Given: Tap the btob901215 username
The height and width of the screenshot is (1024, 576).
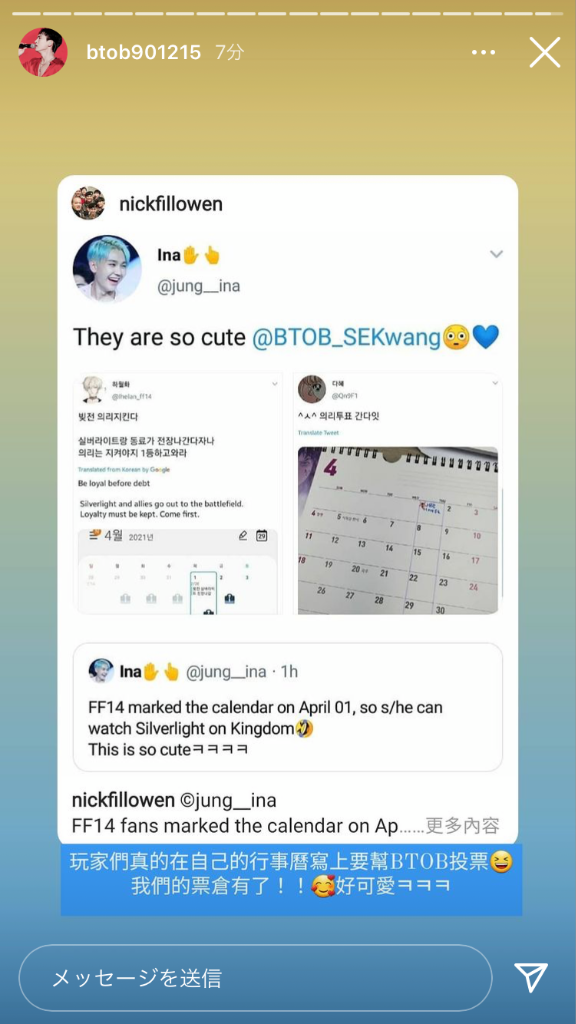Looking at the screenshot, I should (x=144, y=53).
